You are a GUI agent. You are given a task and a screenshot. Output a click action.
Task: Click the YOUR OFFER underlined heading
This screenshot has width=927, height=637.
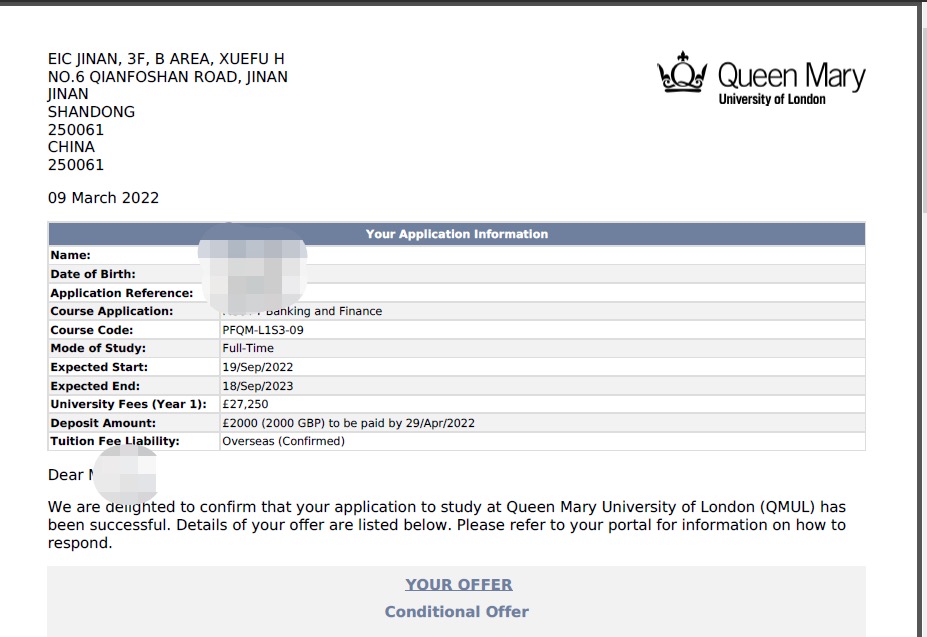coord(458,585)
